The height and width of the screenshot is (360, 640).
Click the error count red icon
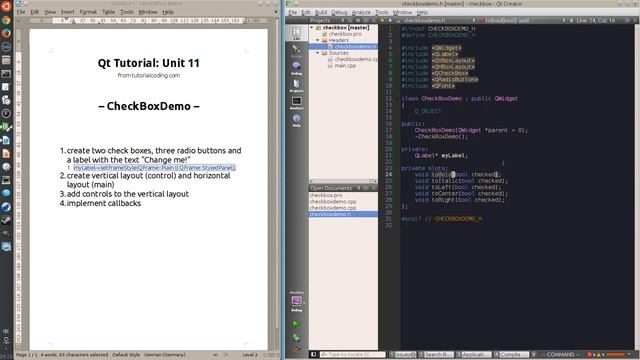coord(589,354)
